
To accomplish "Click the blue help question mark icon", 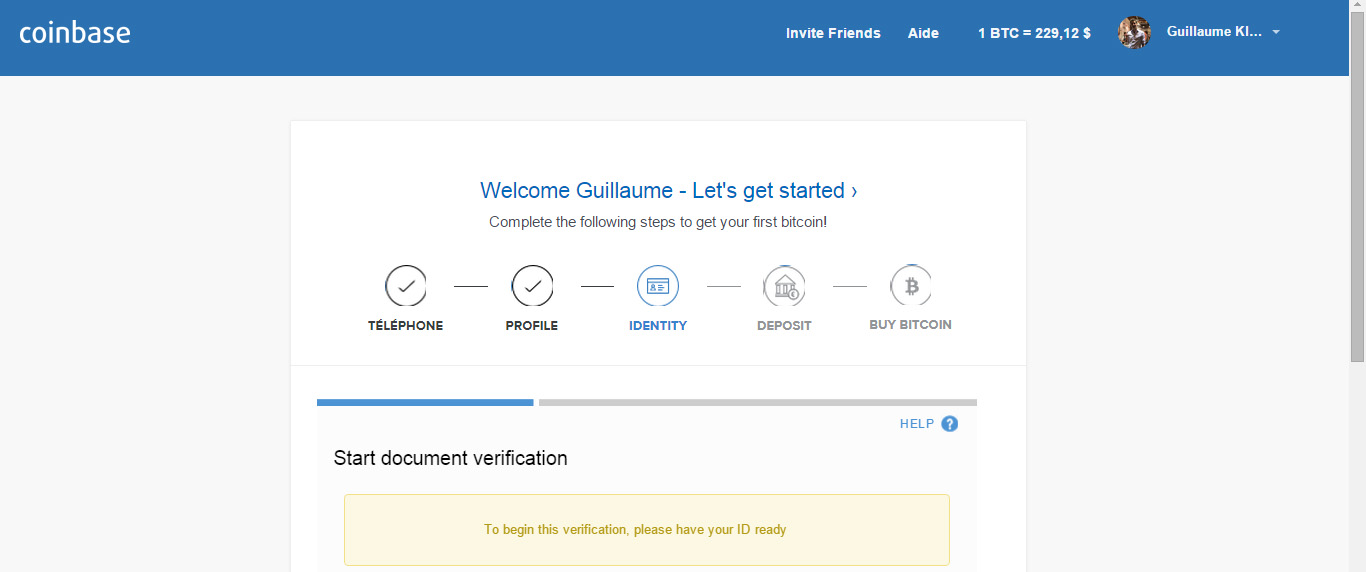I will tap(950, 424).
